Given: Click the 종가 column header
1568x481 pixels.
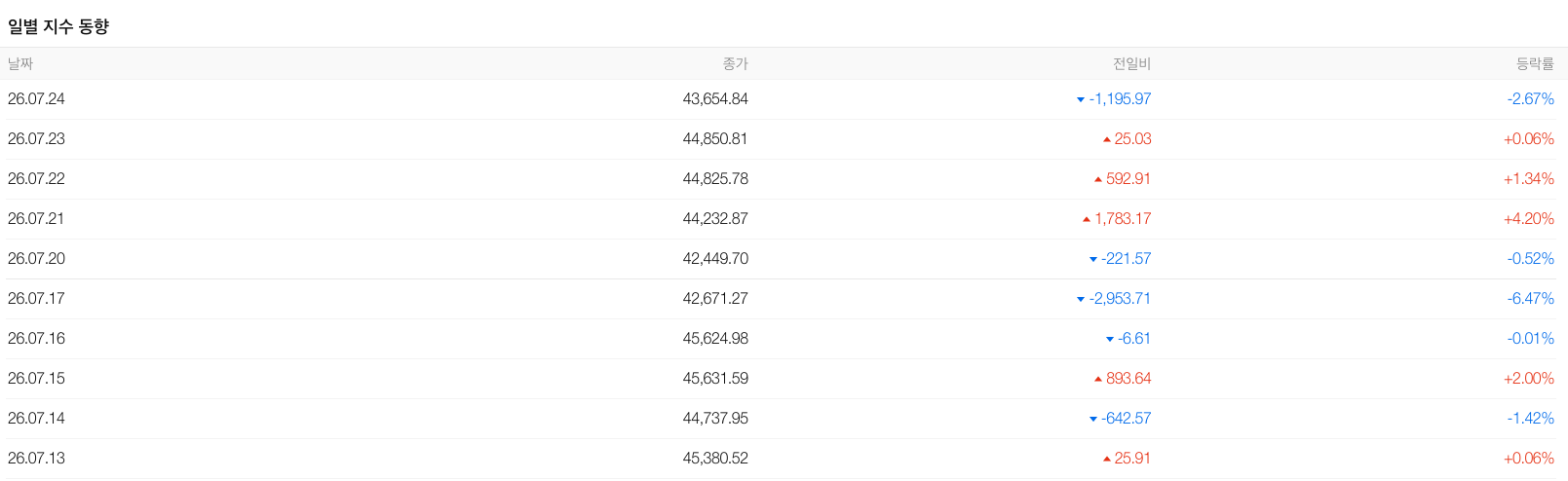Looking at the screenshot, I should coord(735,63).
